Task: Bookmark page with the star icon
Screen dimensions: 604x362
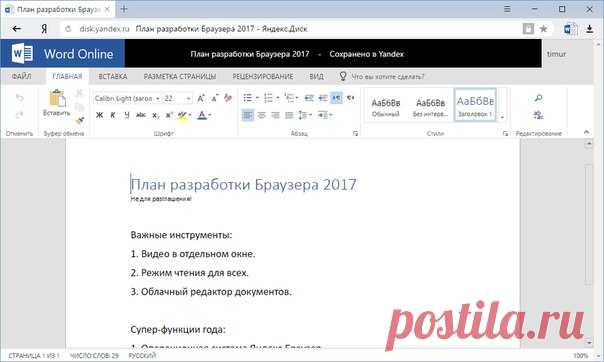Action: (544, 29)
